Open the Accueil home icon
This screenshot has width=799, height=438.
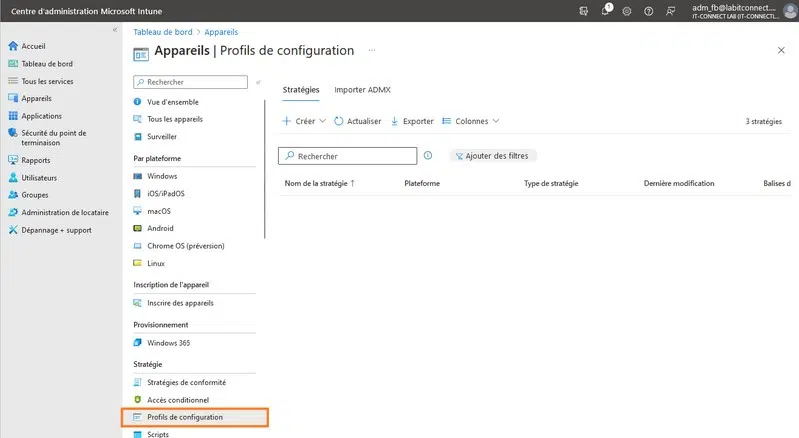click(13, 46)
